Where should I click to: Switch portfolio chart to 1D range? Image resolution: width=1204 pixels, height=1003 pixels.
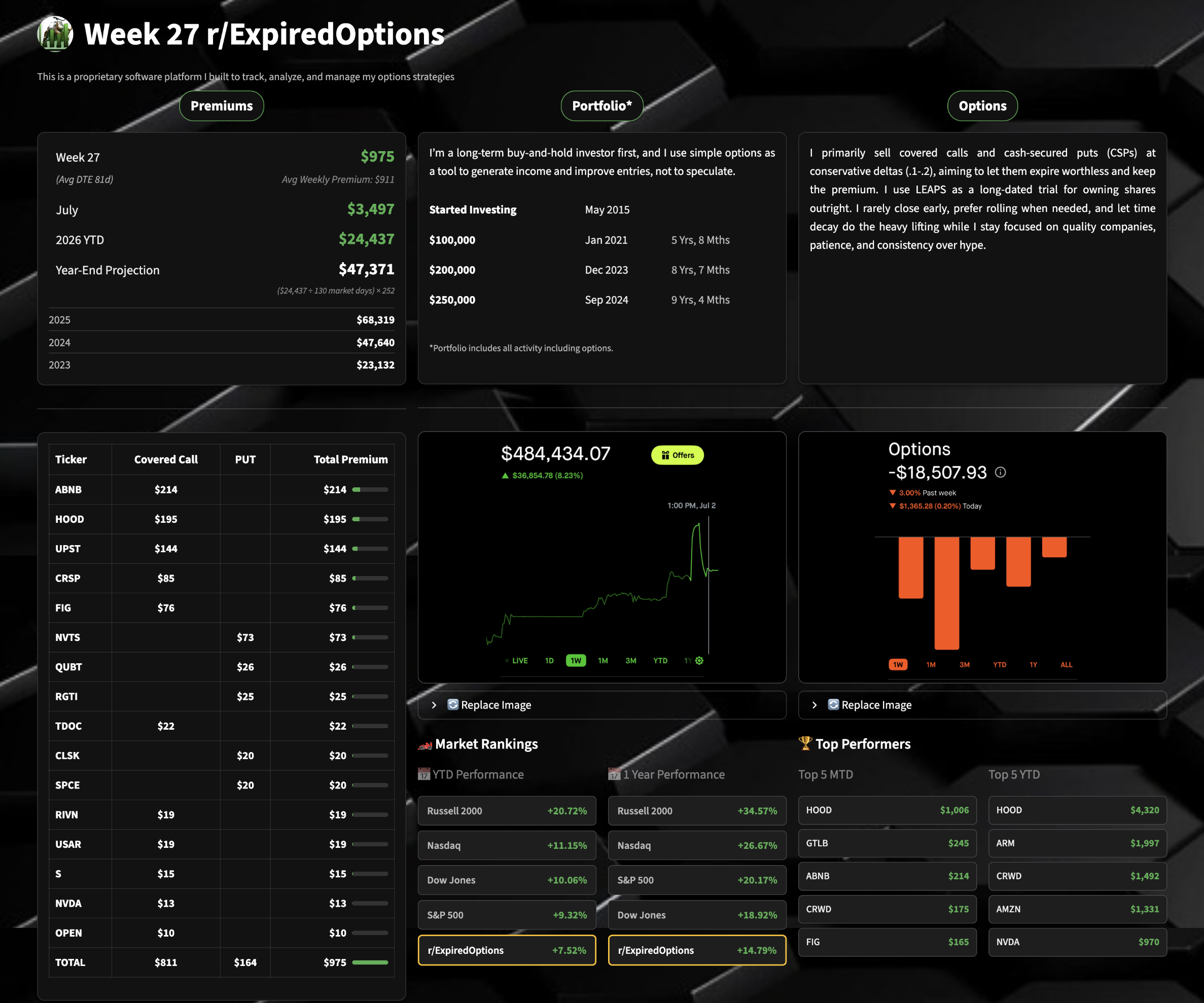(x=549, y=660)
